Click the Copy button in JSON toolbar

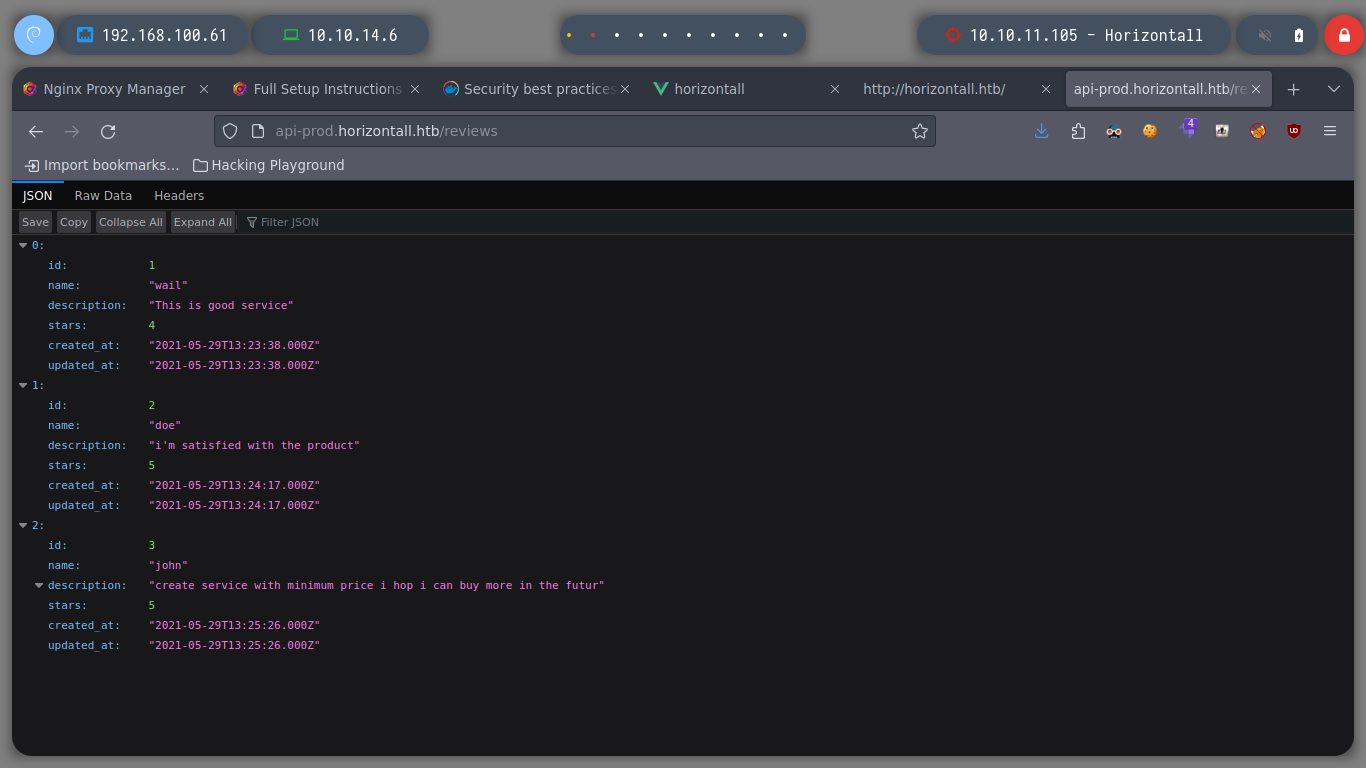pos(74,222)
